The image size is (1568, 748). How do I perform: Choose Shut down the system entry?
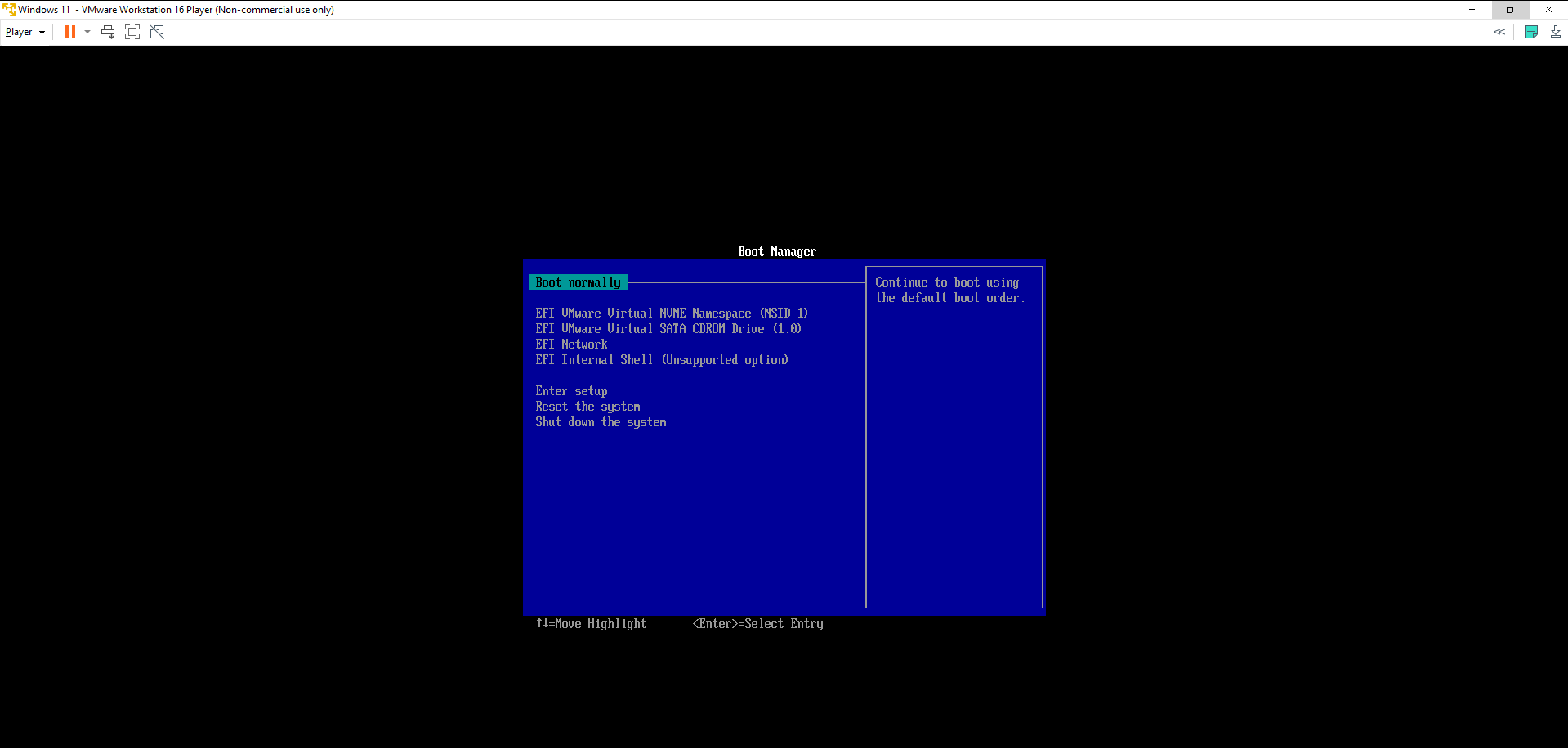tap(601, 422)
